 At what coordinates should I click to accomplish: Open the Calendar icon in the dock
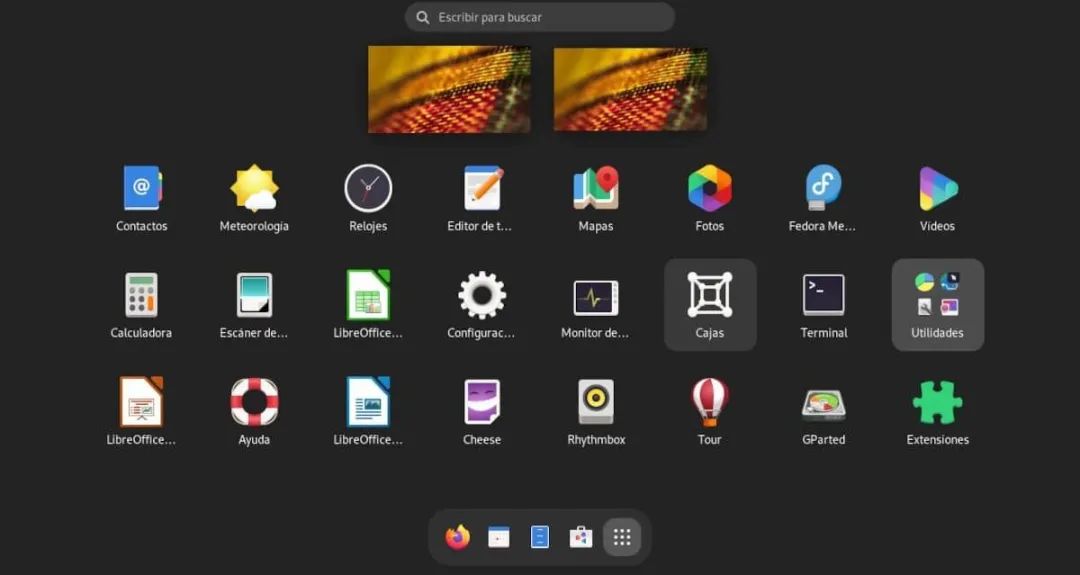(499, 536)
